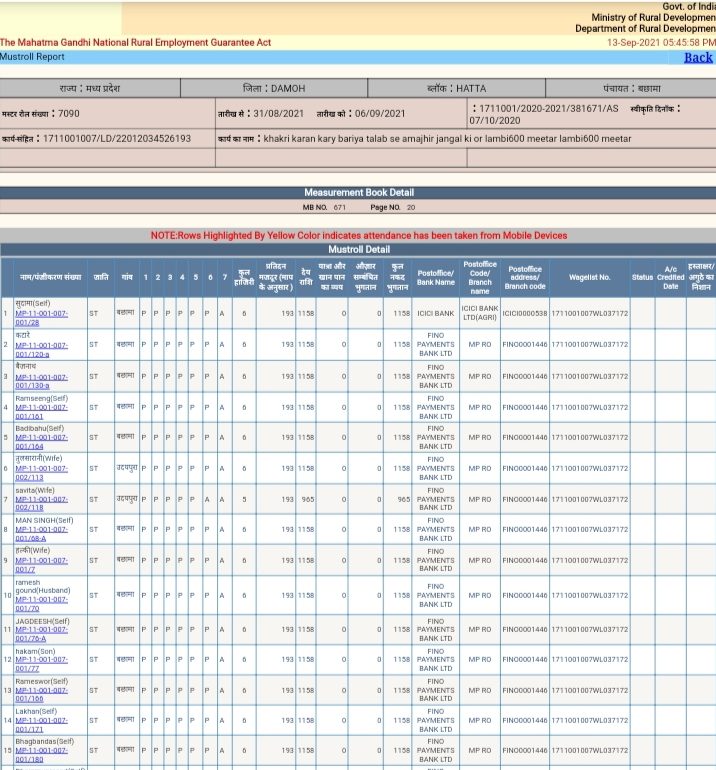Open Rameswor's job card 001/166 link
Viewport: 716px width, 770px height.
pyautogui.click(x=41, y=694)
